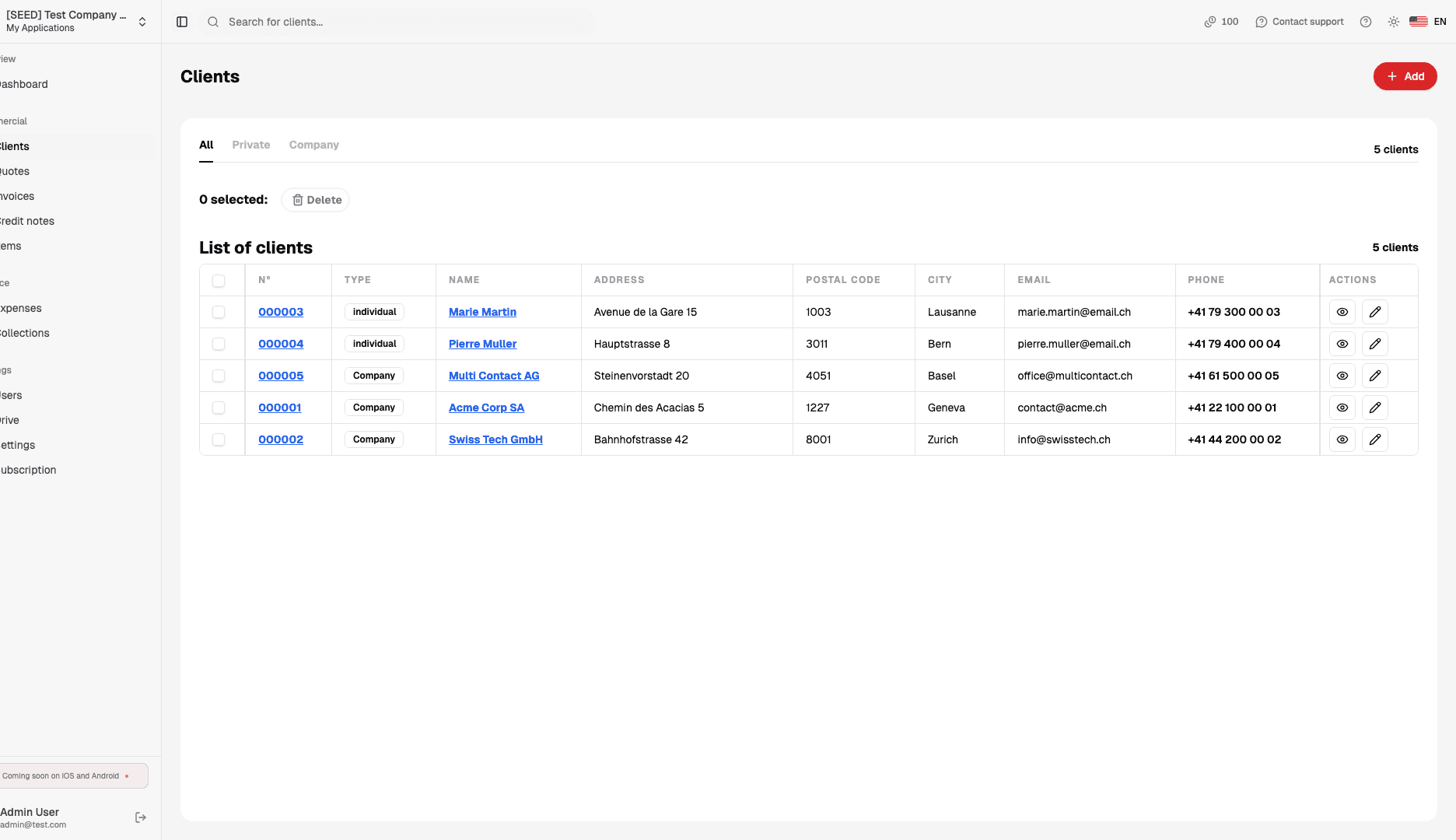This screenshot has width=1456, height=840.
Task: View Acme Corp SA using the eye icon
Action: click(x=1342, y=407)
